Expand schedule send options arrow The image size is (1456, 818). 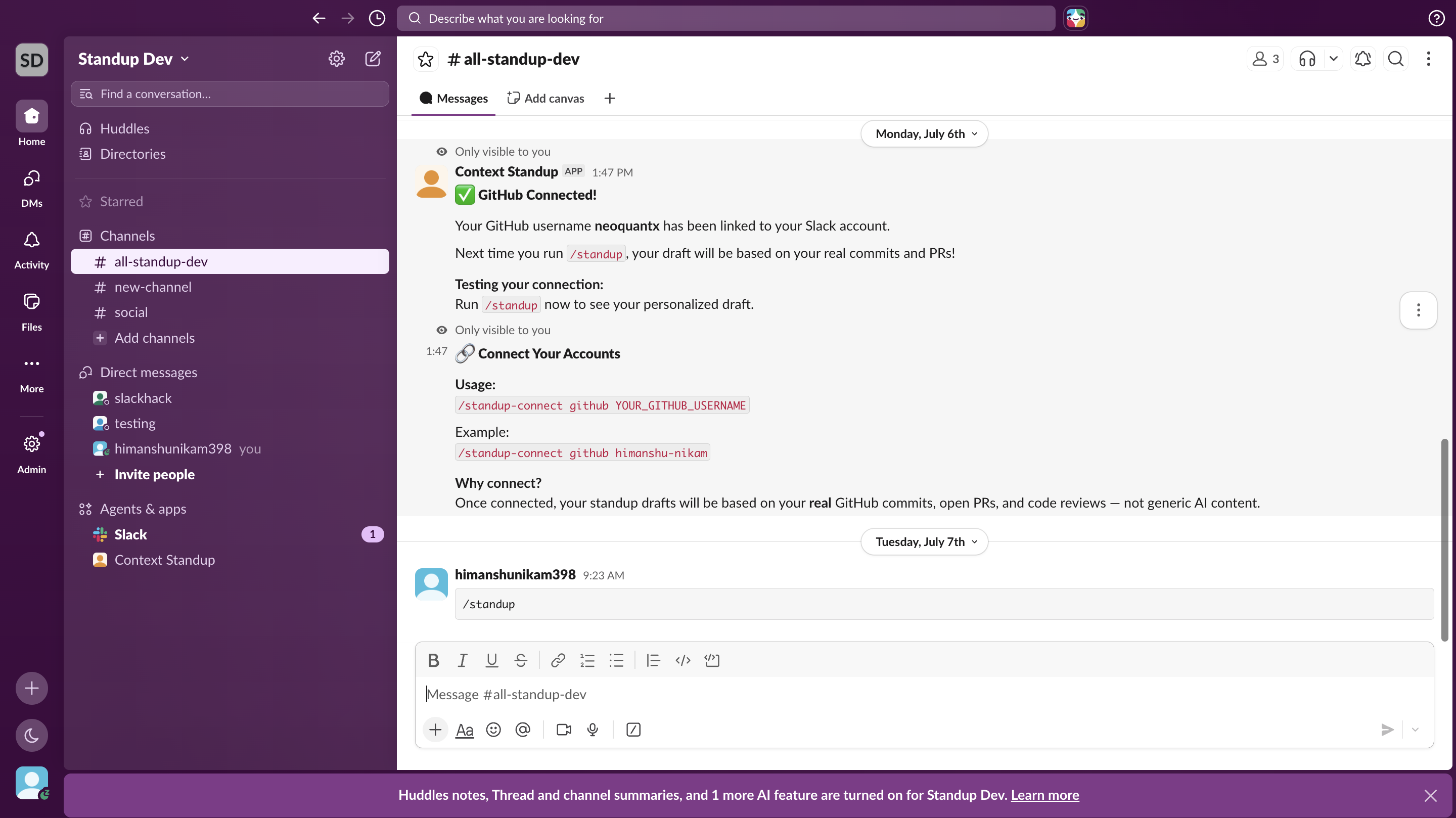1416,730
